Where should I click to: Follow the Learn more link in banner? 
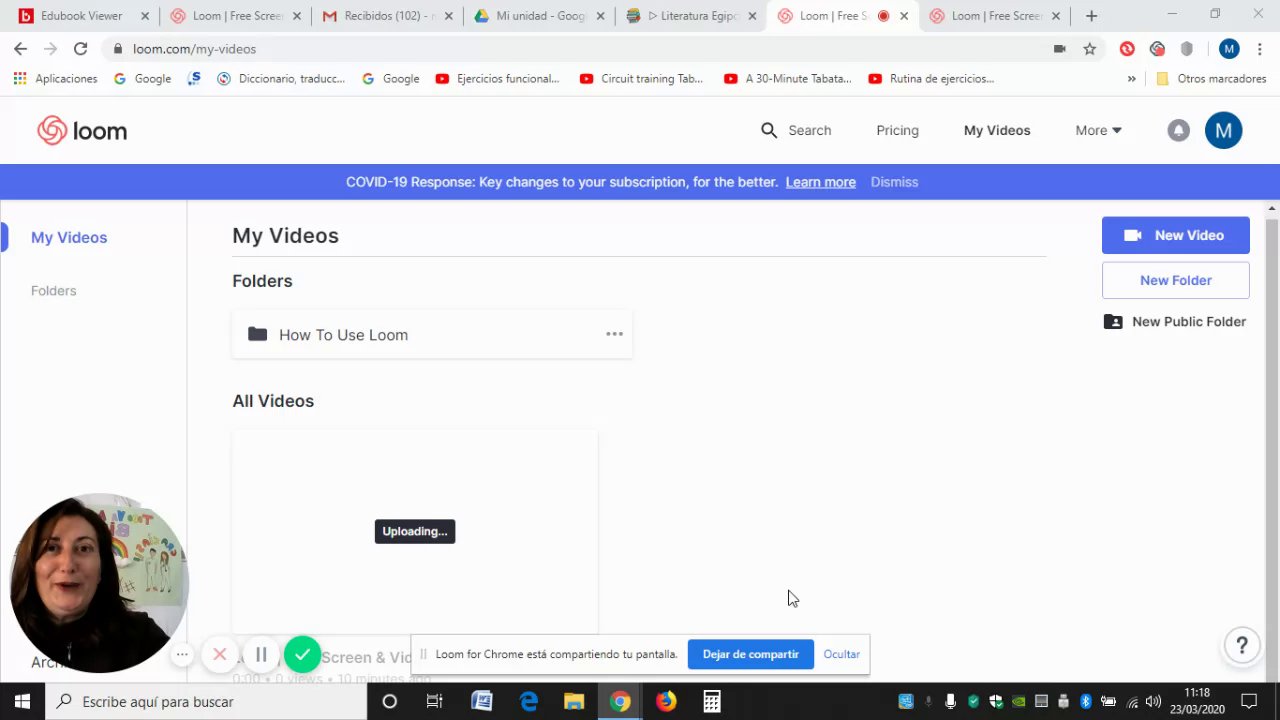pos(821,182)
